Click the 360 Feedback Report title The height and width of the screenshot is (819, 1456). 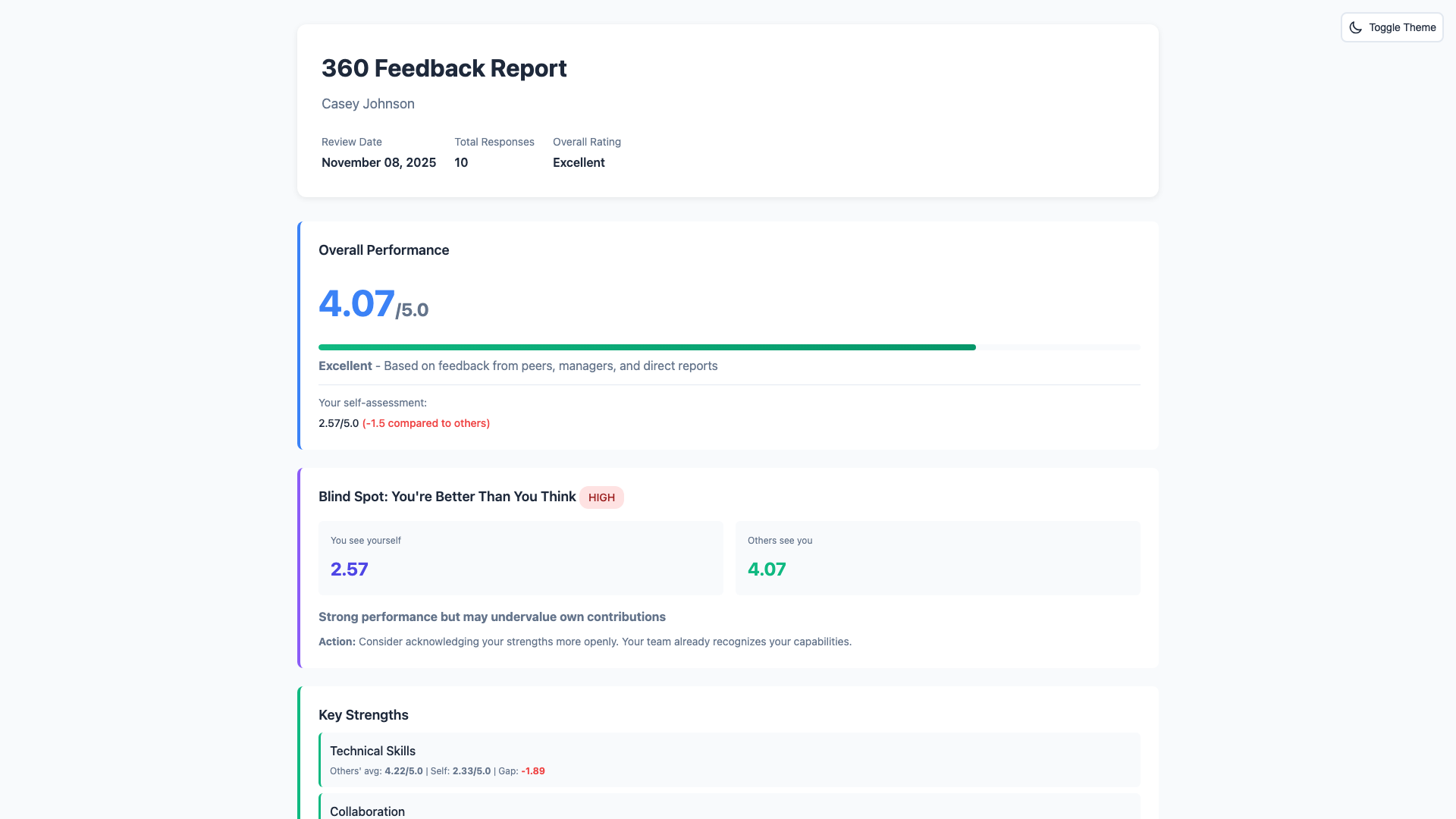click(444, 69)
